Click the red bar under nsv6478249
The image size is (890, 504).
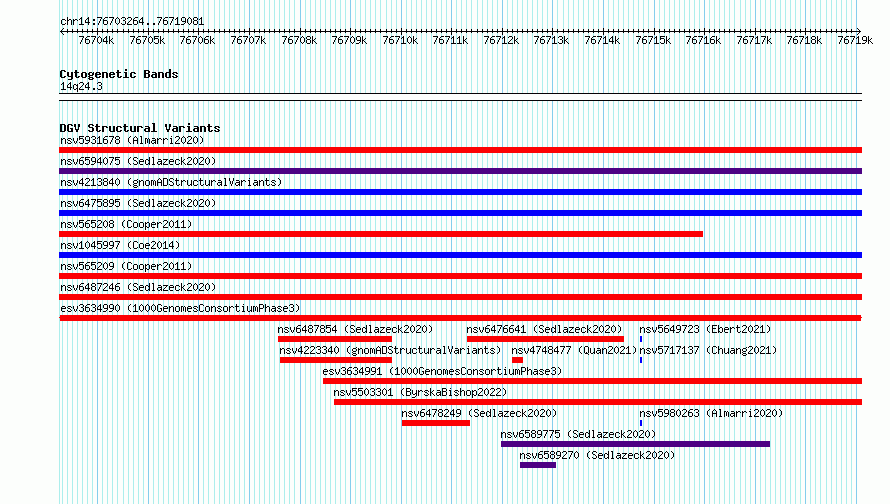[x=436, y=423]
